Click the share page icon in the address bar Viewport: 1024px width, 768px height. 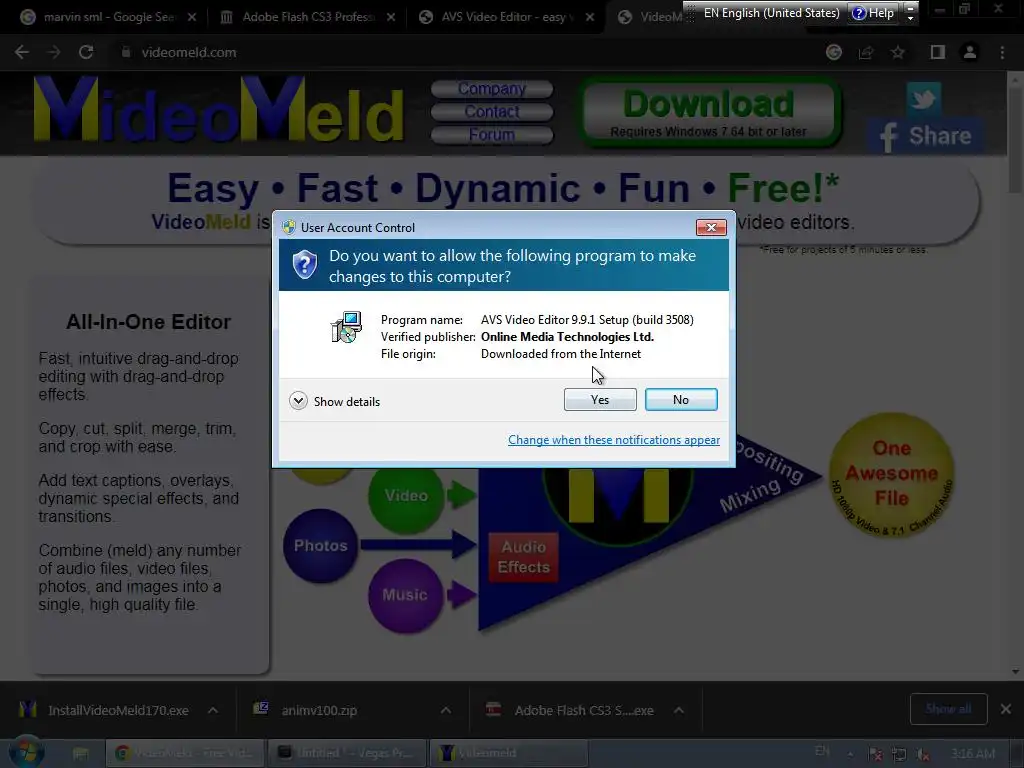[866, 52]
